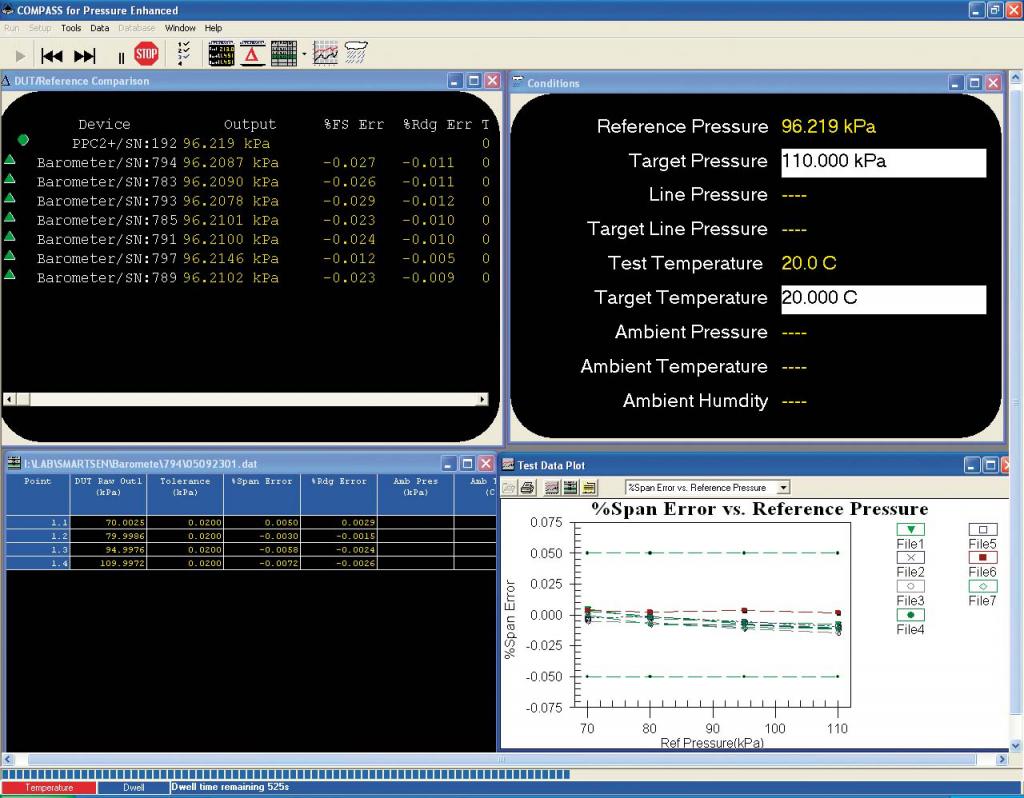The height and width of the screenshot is (798, 1024).
Task: Click the red STOP test icon
Action: pos(146,54)
